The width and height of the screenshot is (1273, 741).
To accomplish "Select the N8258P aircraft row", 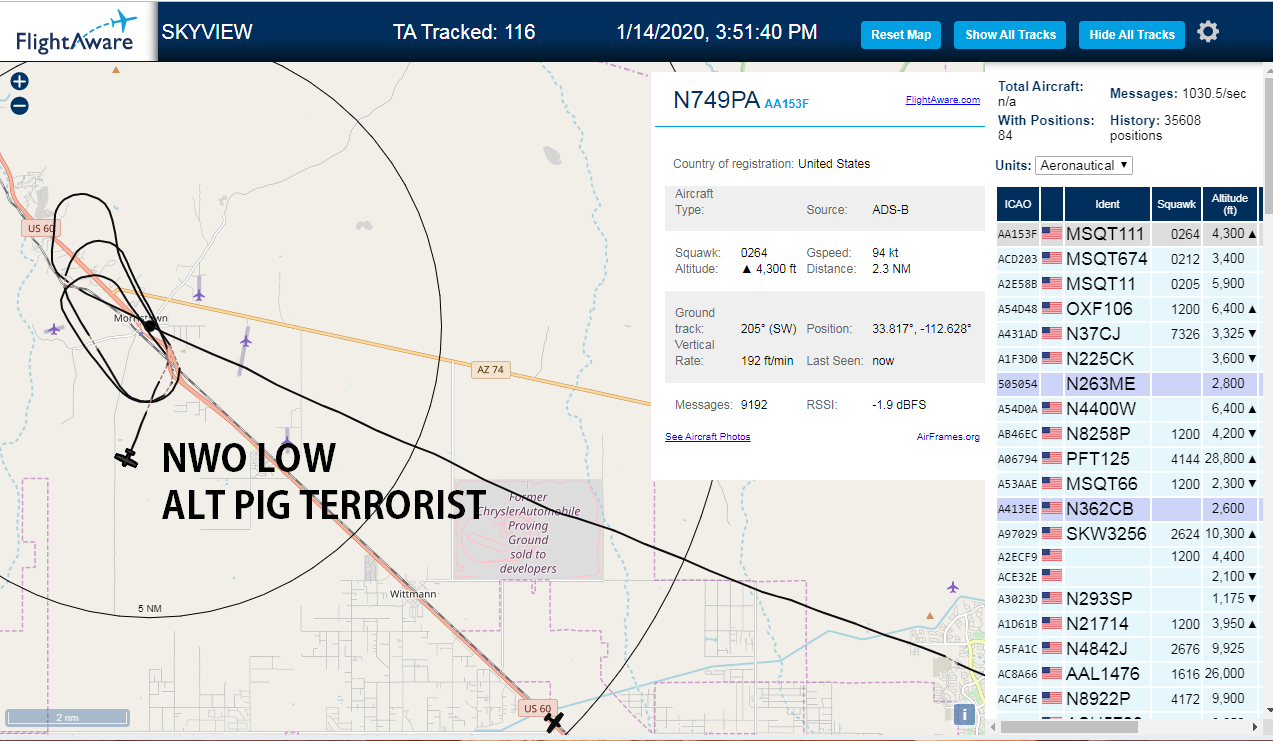I will tap(1128, 434).
